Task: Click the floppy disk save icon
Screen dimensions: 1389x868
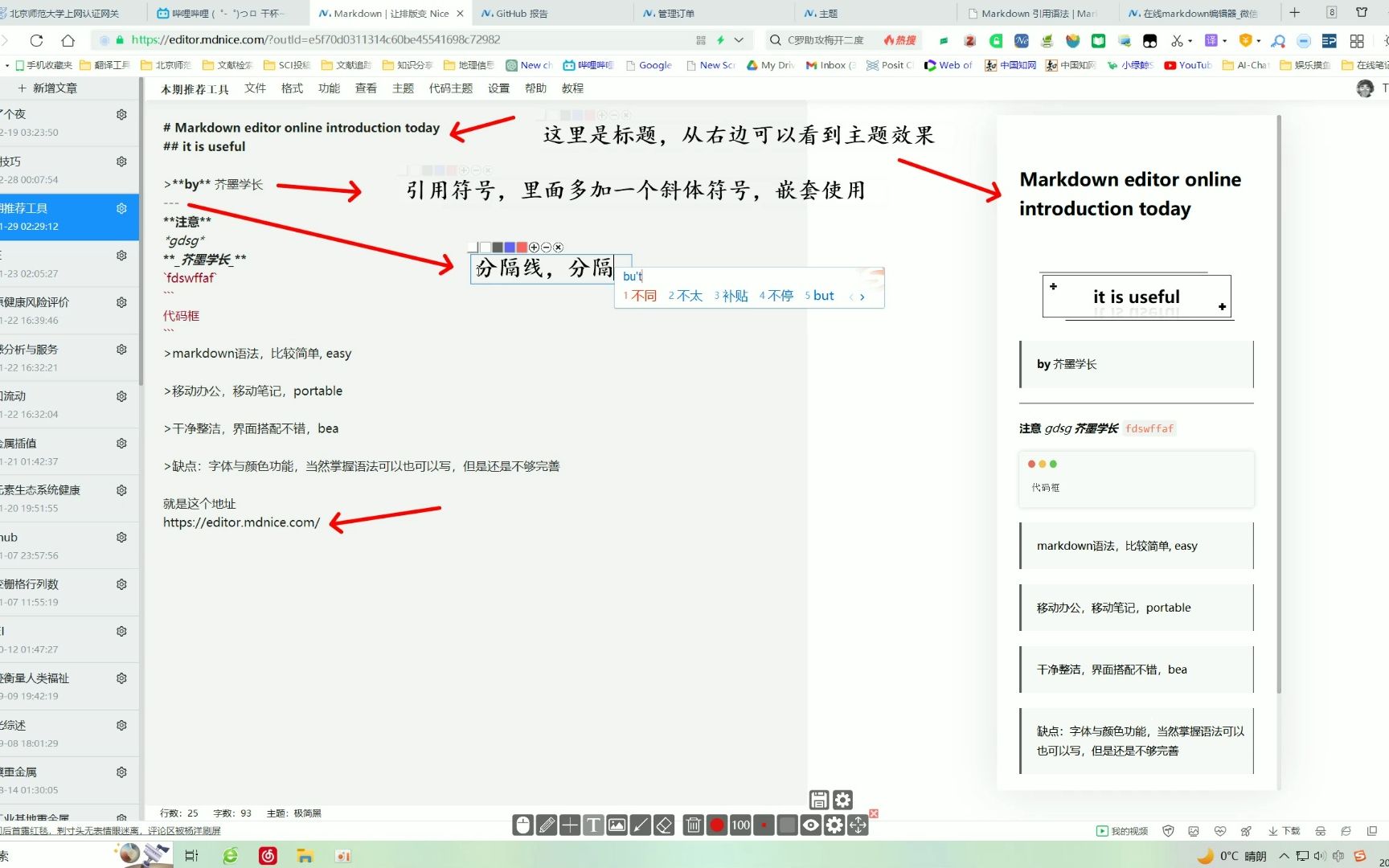Action: click(x=818, y=800)
